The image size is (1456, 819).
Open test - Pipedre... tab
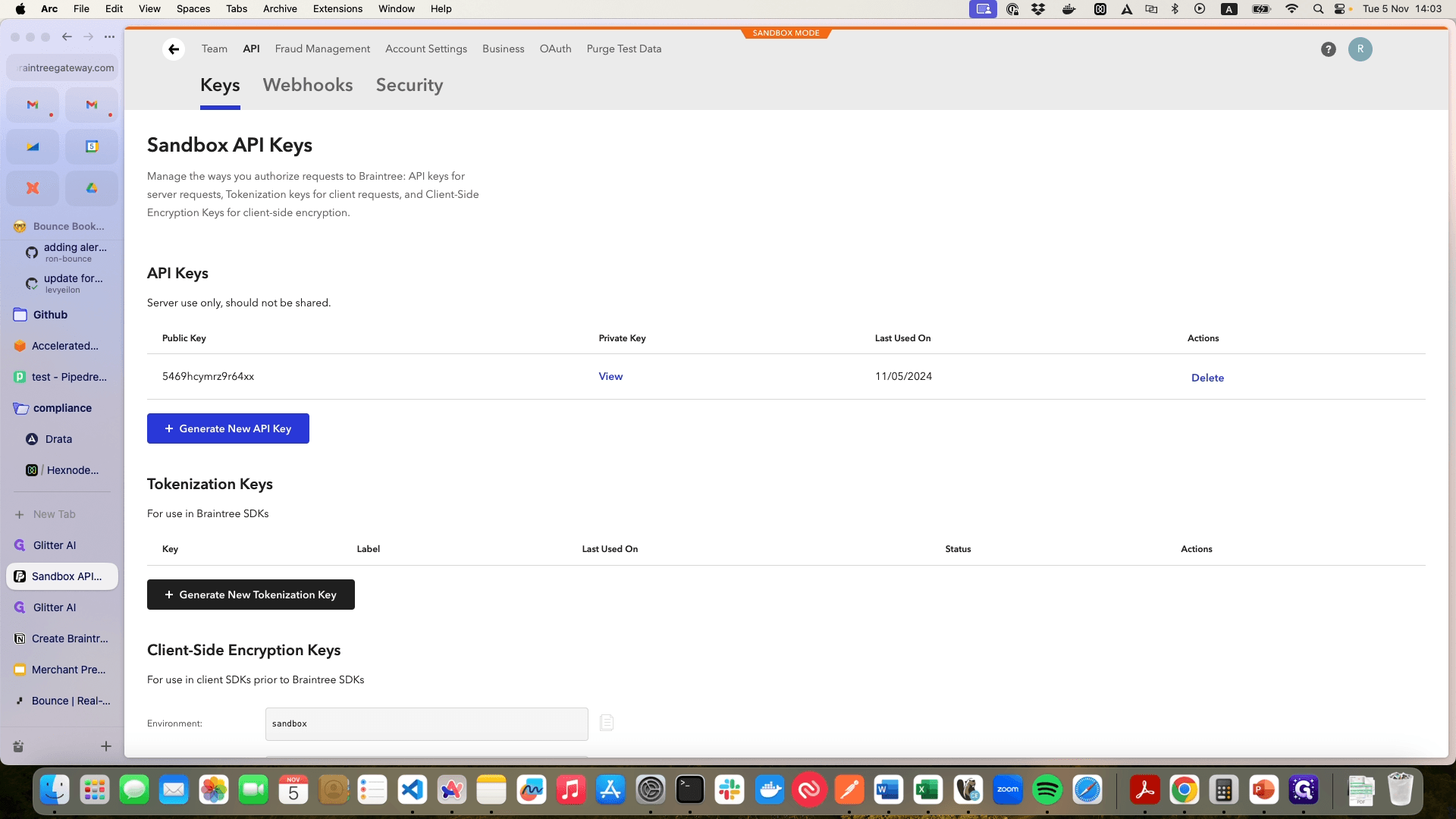click(62, 377)
